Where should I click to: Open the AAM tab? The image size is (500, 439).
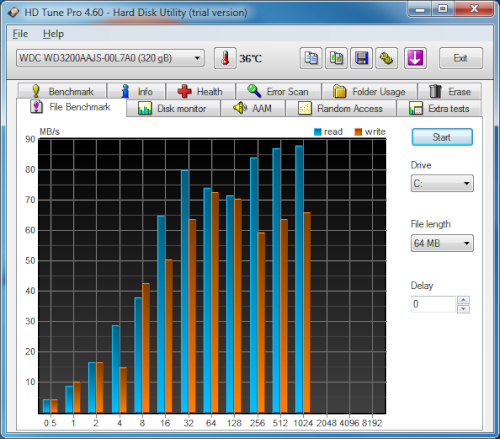[253, 108]
